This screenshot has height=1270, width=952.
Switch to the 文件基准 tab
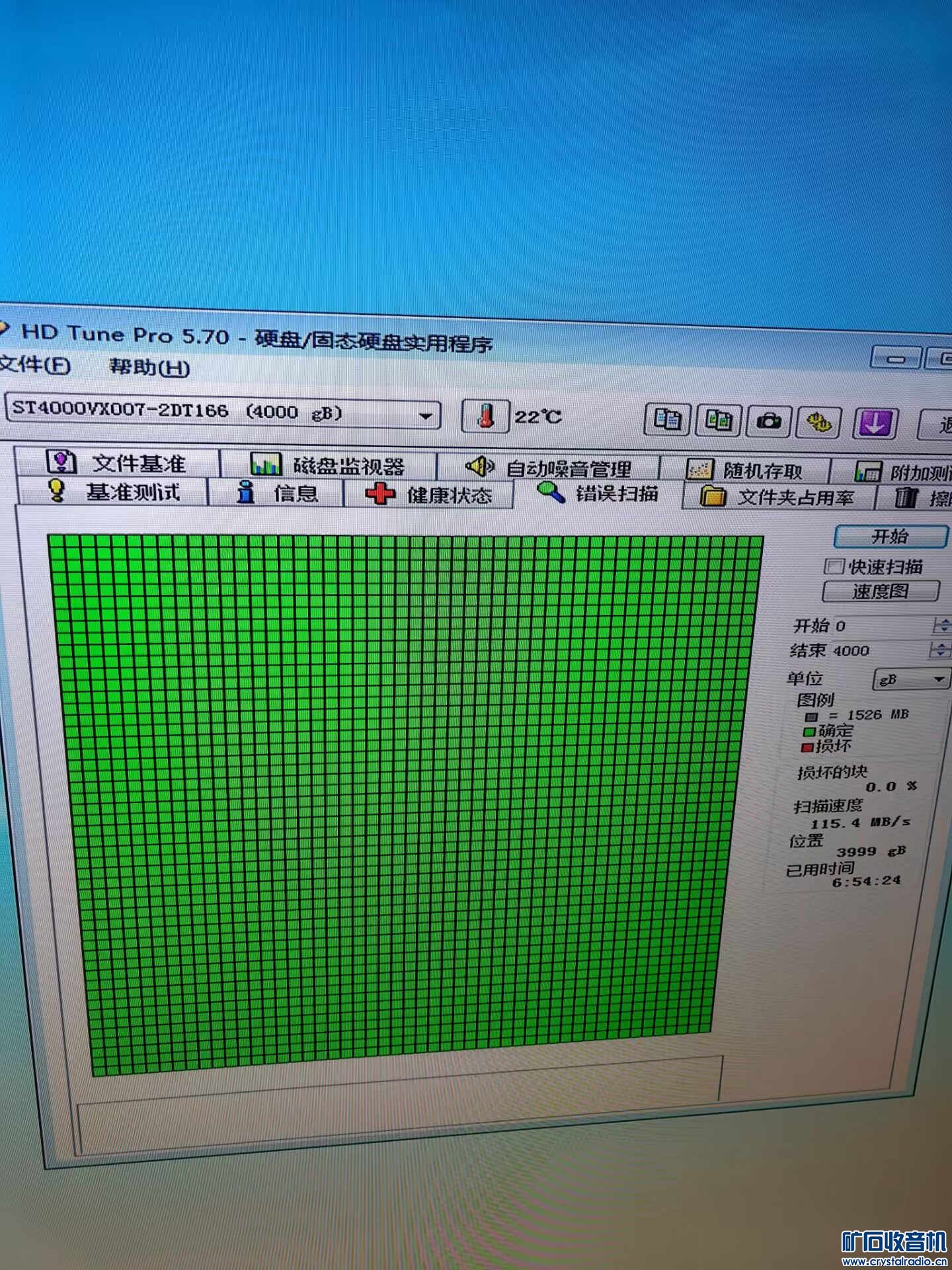tap(118, 463)
